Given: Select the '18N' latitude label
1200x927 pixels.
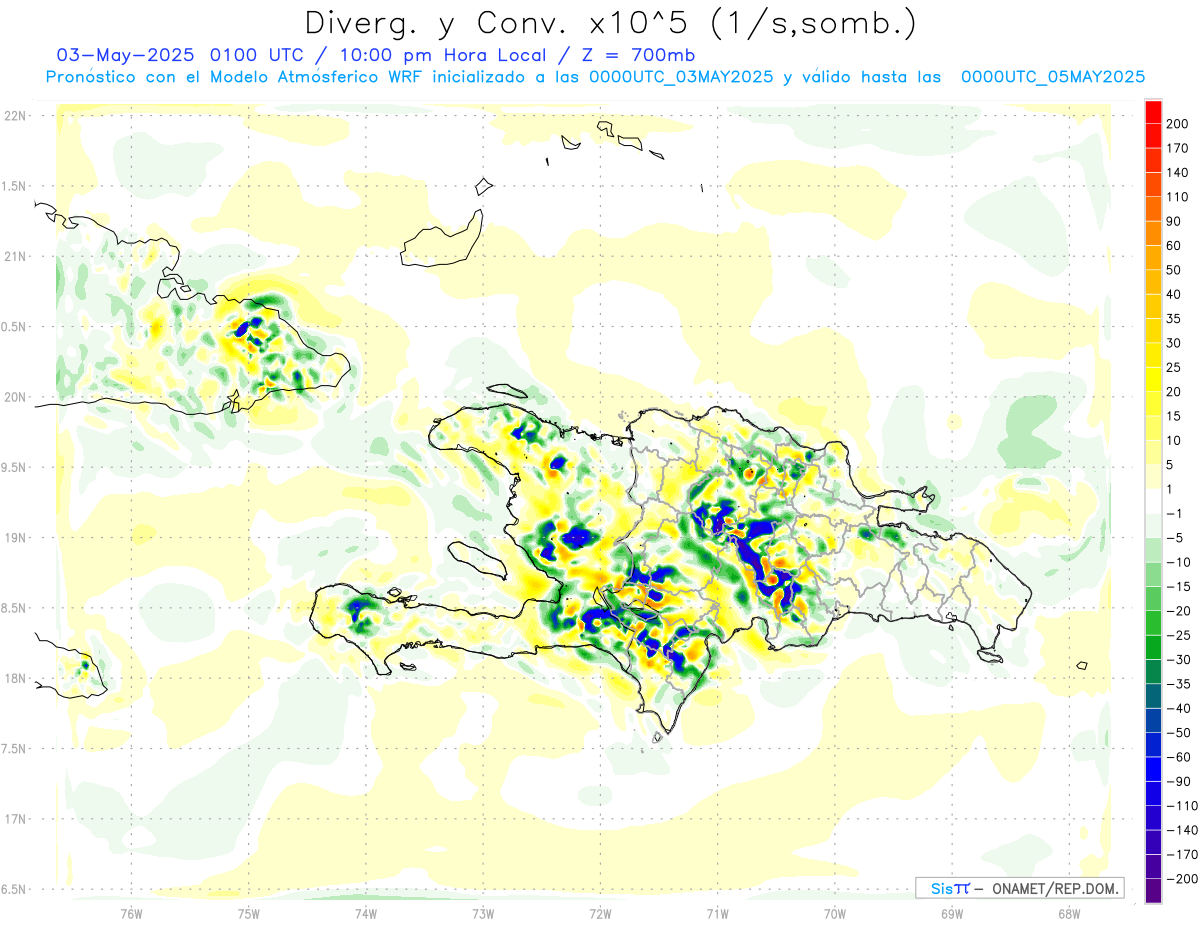Looking at the screenshot, I should click(x=14, y=678).
